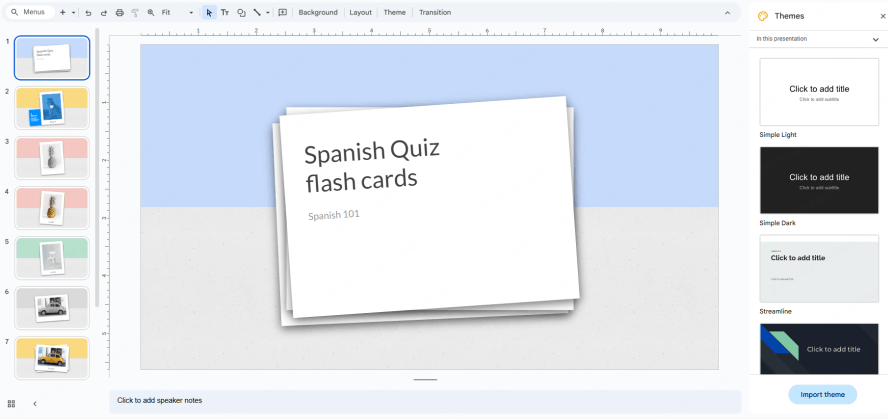Open the Line type dropdown arrow
The height and width of the screenshot is (419, 888).
(x=267, y=12)
